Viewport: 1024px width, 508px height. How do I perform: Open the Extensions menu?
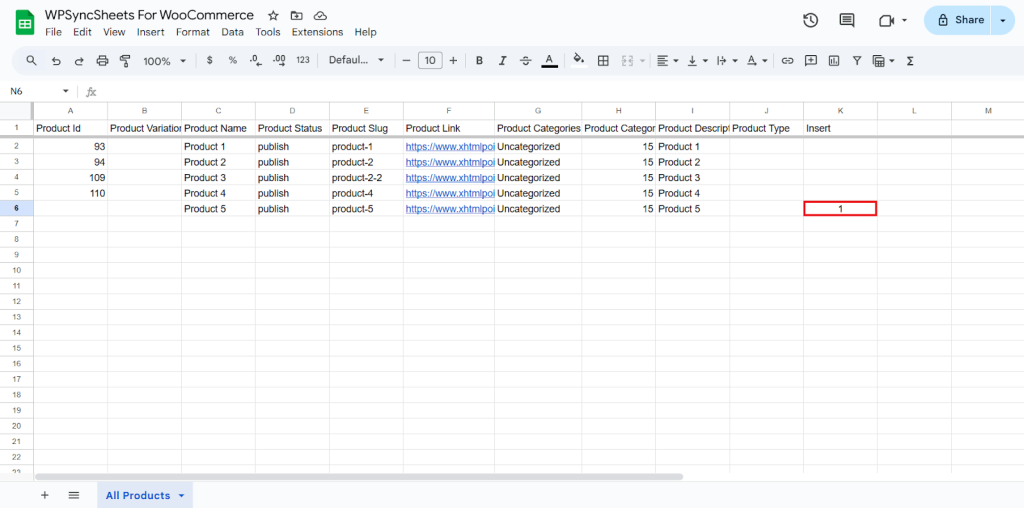317,32
